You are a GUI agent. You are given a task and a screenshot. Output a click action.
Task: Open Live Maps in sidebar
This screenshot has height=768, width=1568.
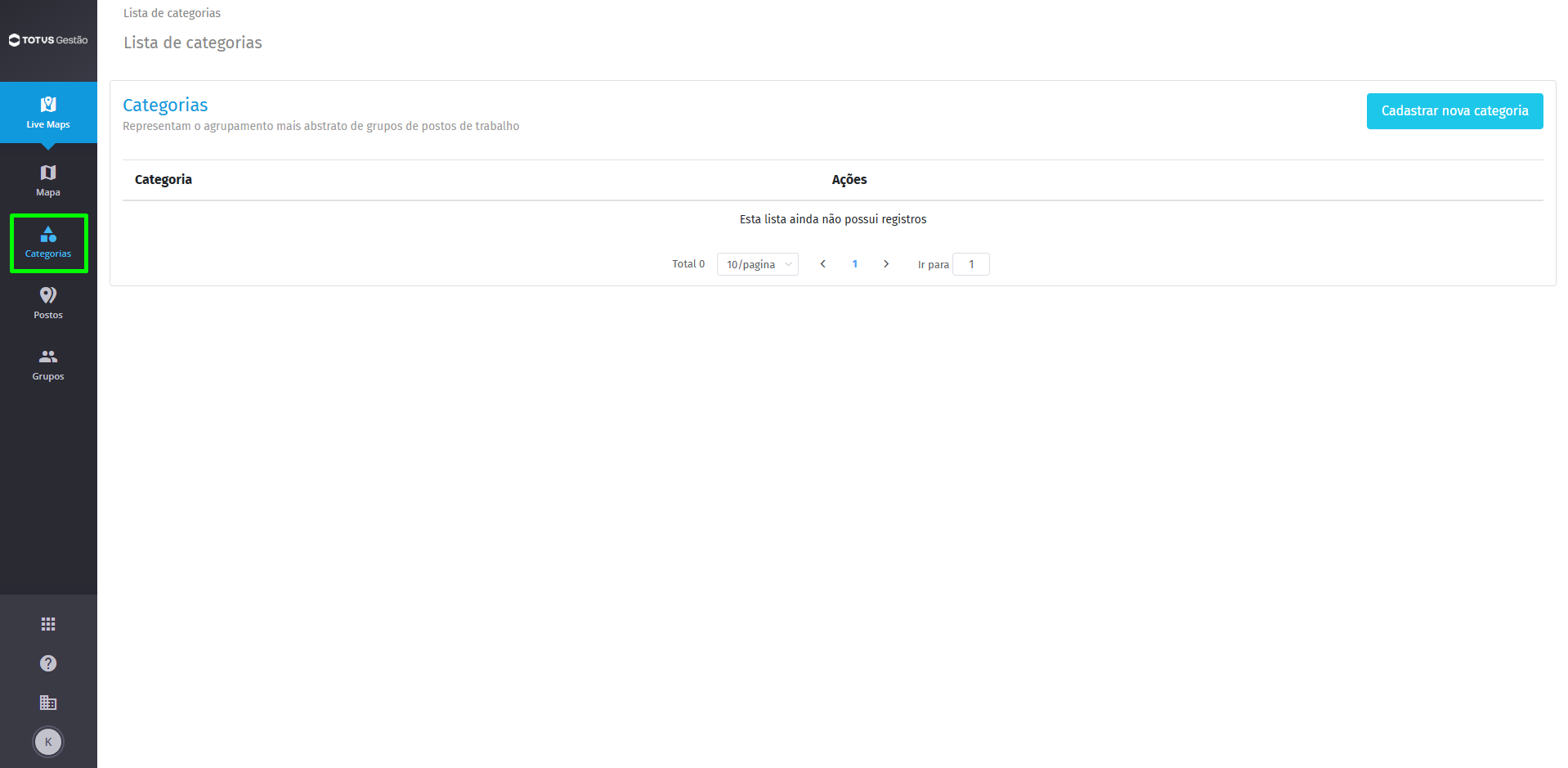coord(48,113)
